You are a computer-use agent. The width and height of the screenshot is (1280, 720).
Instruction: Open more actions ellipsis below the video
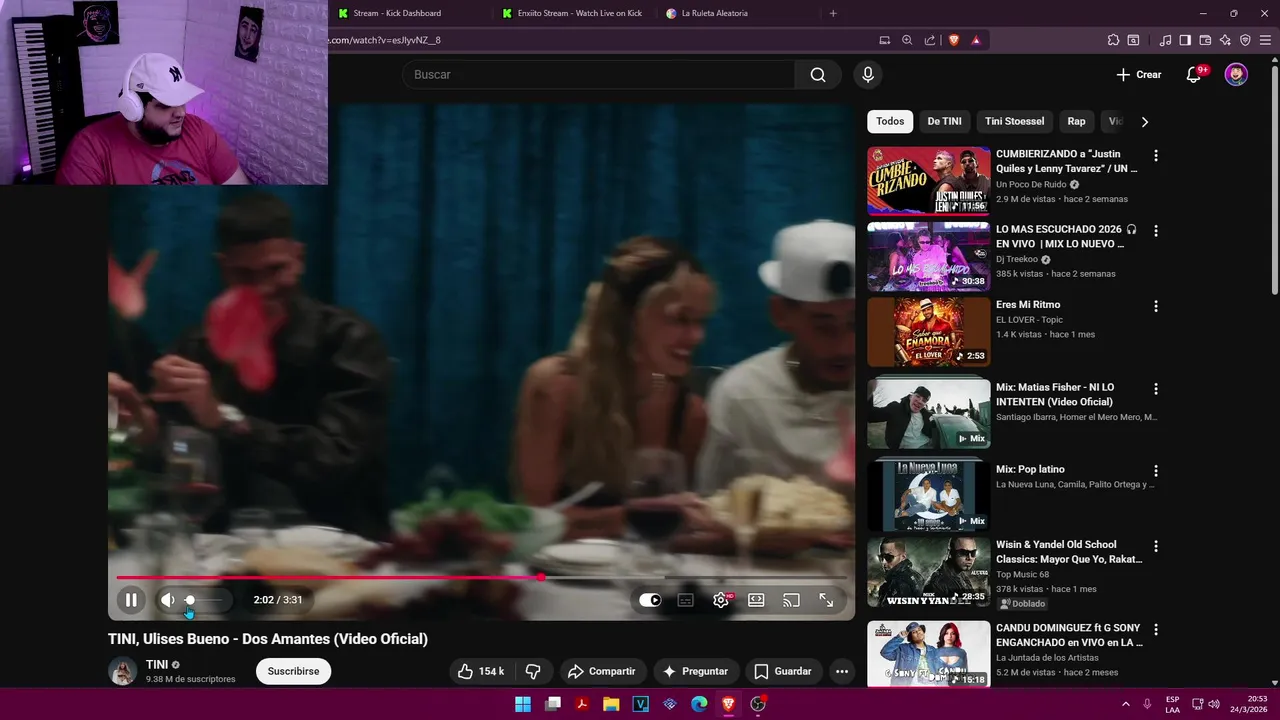[842, 671]
